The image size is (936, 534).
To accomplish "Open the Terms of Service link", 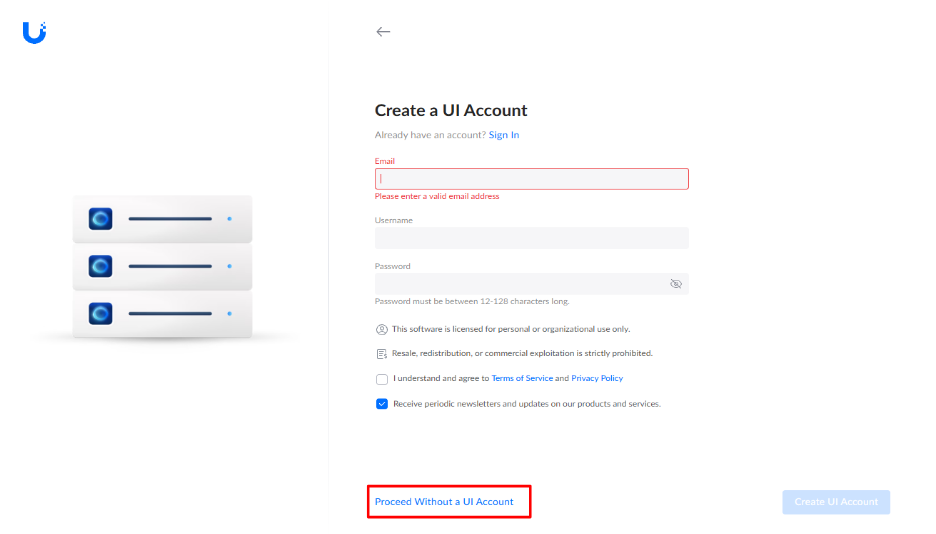I will (522, 378).
